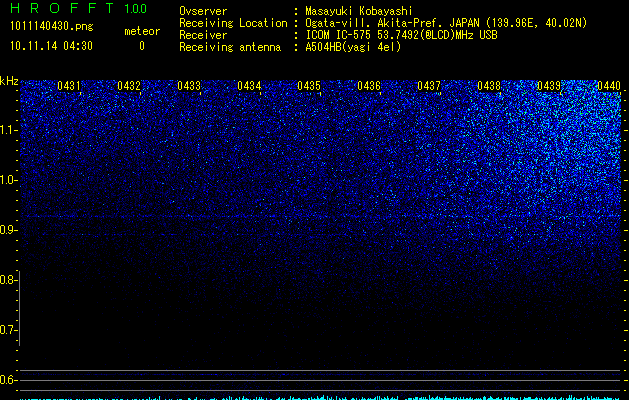Click the 0437 time marker
Screen dimensions: 629x400
pyautogui.click(x=429, y=85)
